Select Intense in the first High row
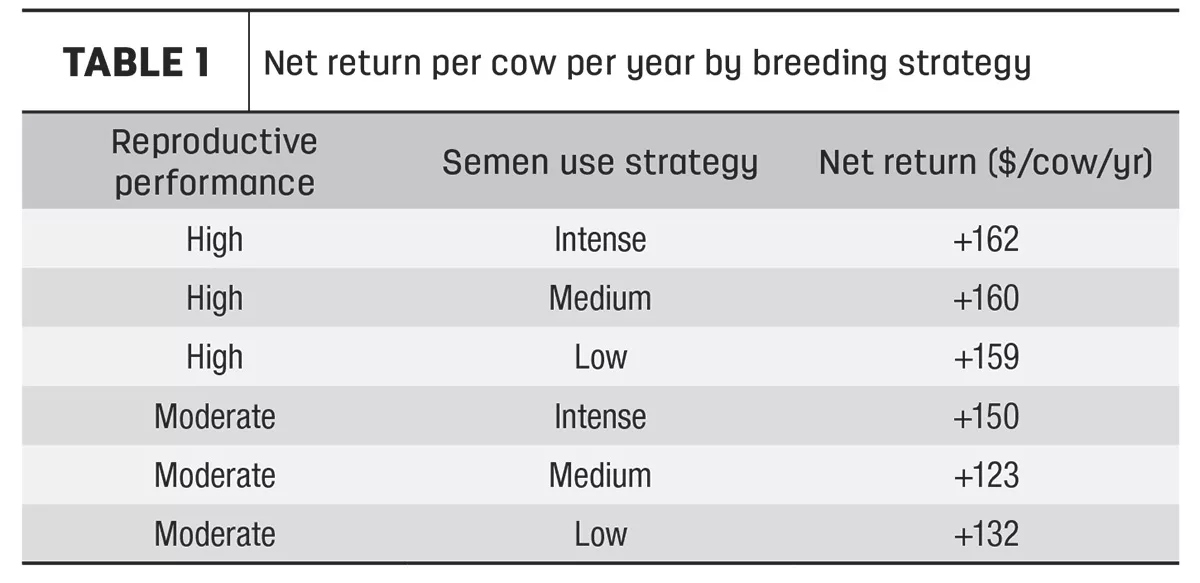 [600, 240]
